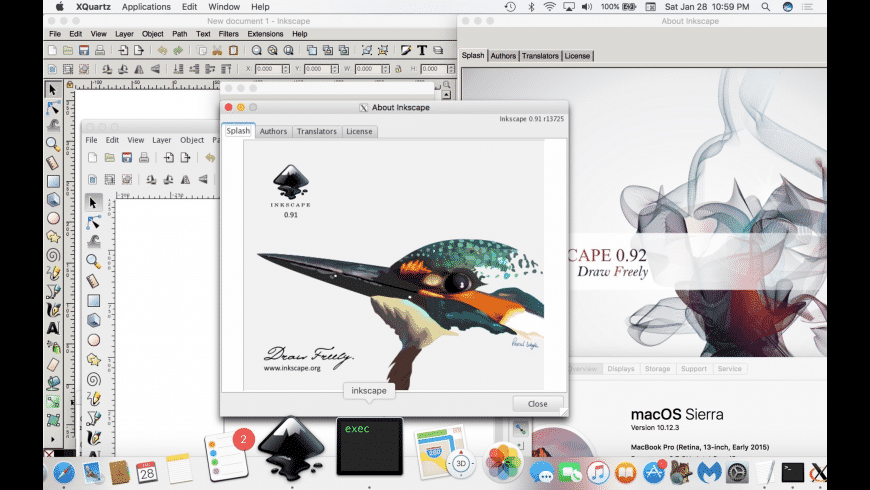Select the Star polygon tool in front toolbox
Image resolution: width=870 pixels, height=490 pixels.
(x=93, y=359)
